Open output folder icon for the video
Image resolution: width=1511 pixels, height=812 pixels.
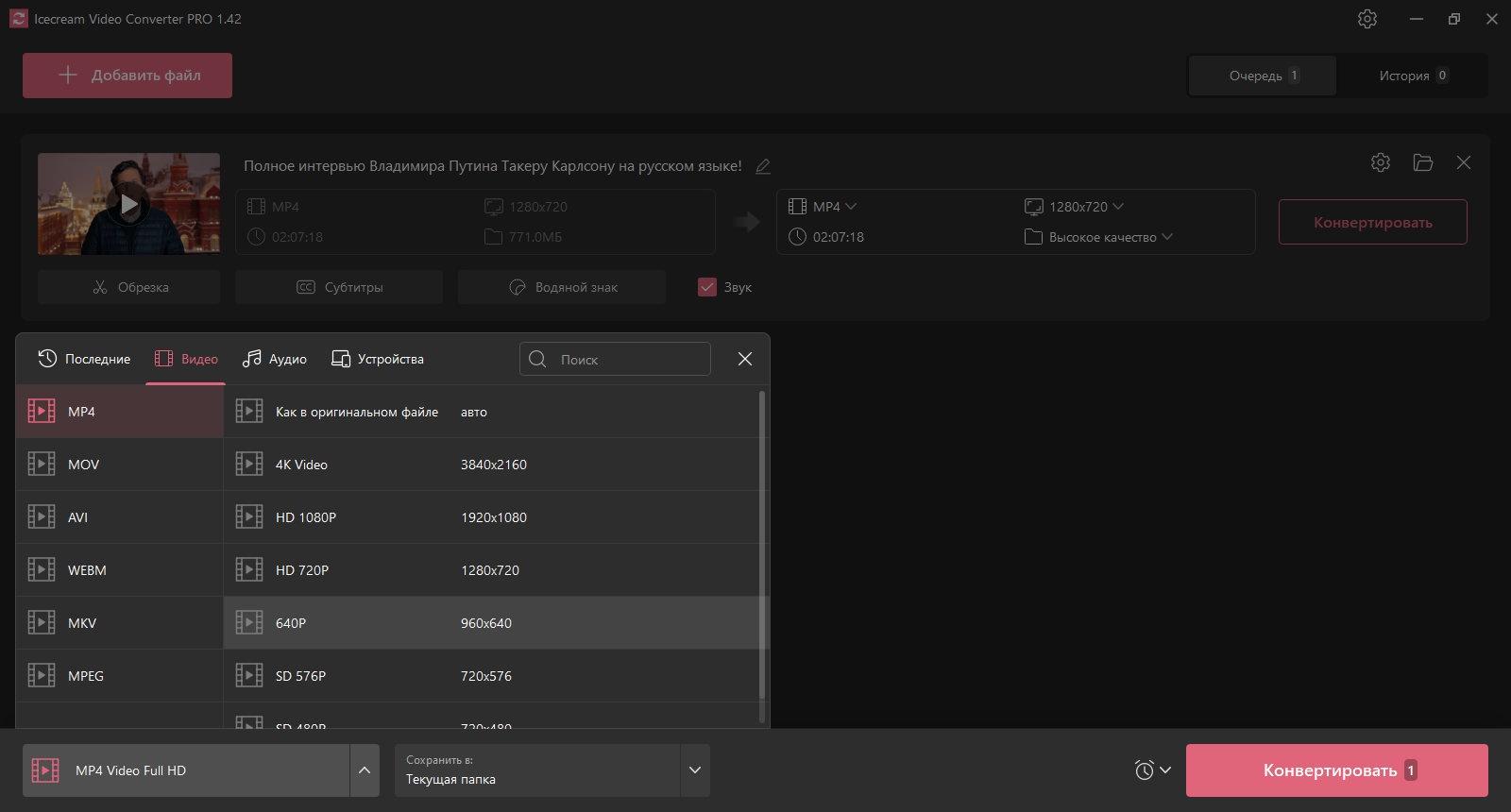click(1423, 162)
